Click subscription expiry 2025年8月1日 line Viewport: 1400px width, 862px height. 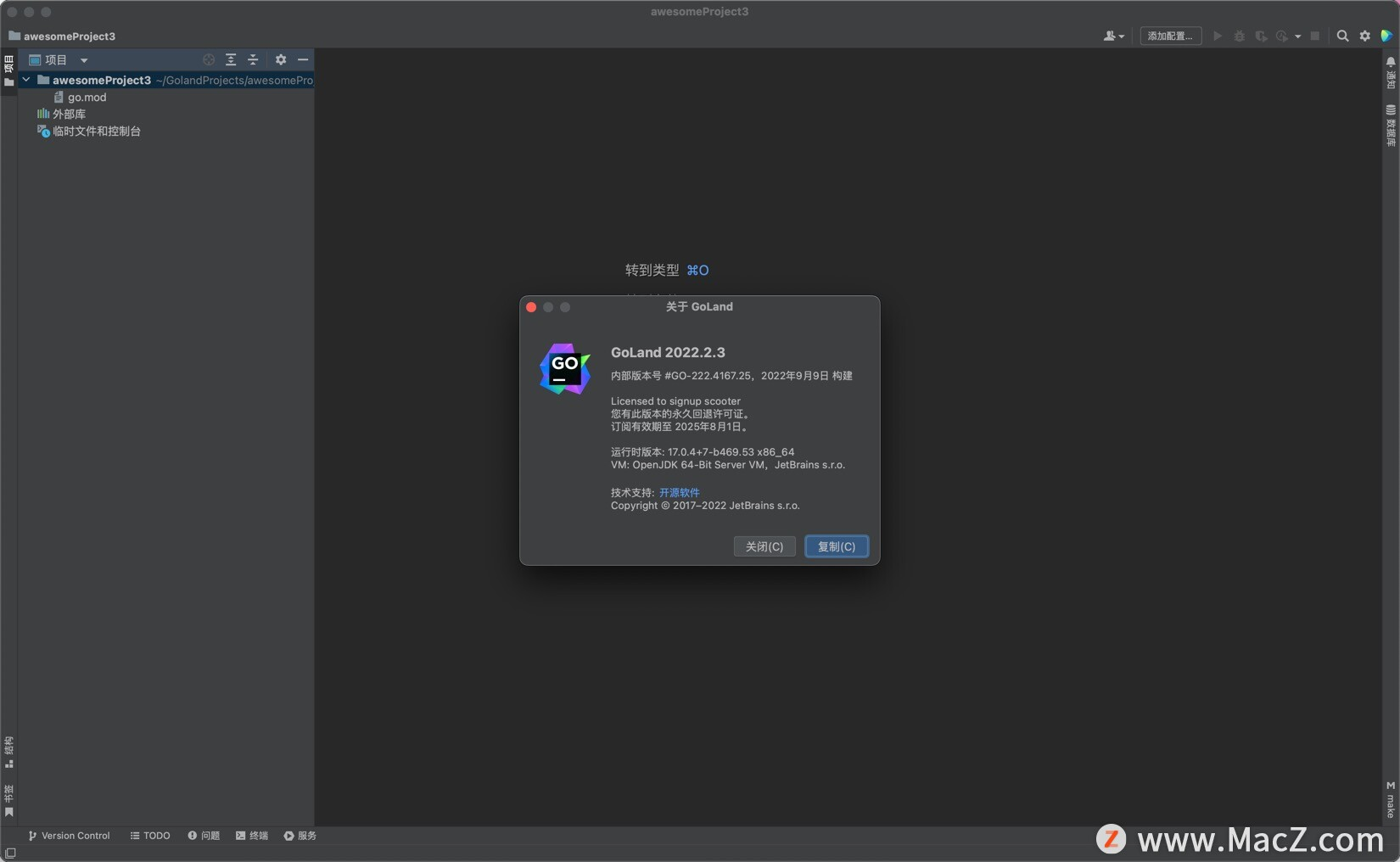click(679, 427)
